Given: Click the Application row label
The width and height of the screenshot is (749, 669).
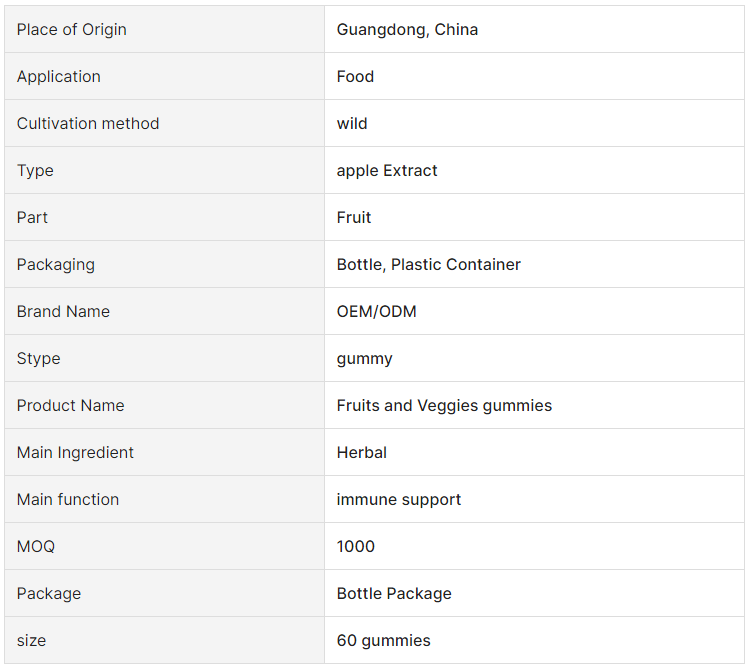Looking at the screenshot, I should tap(59, 77).
